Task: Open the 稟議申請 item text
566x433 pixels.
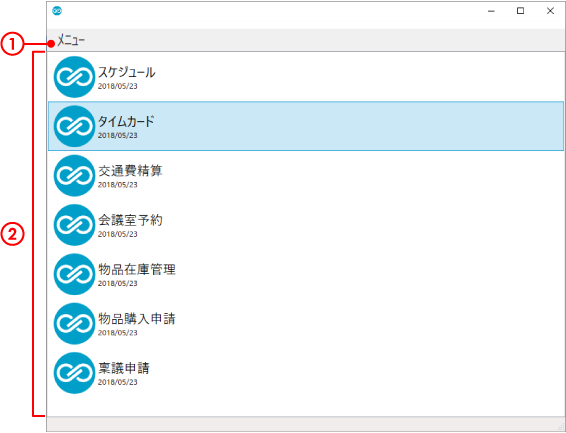Action: coord(124,368)
